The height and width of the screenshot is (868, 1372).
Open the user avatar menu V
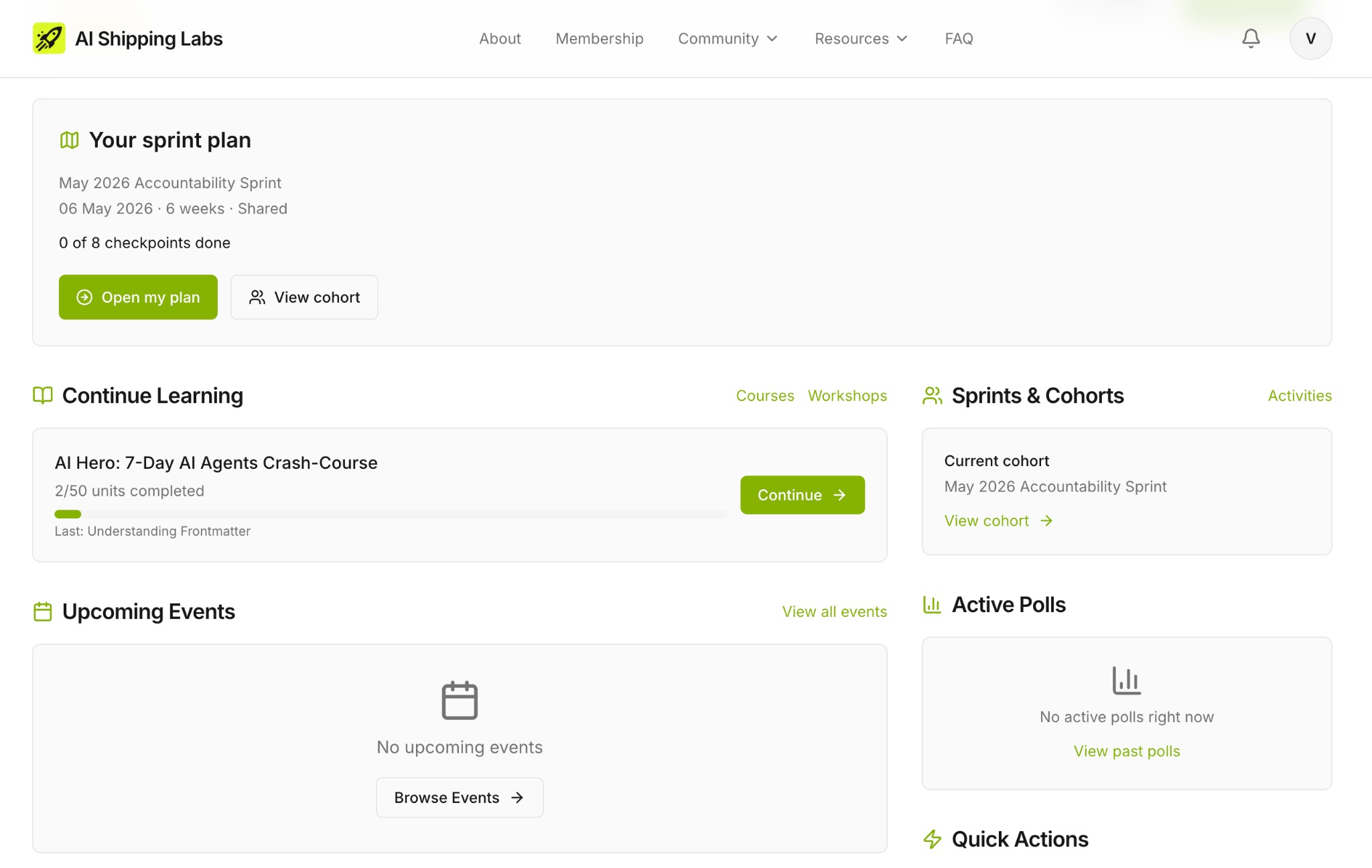tap(1310, 38)
